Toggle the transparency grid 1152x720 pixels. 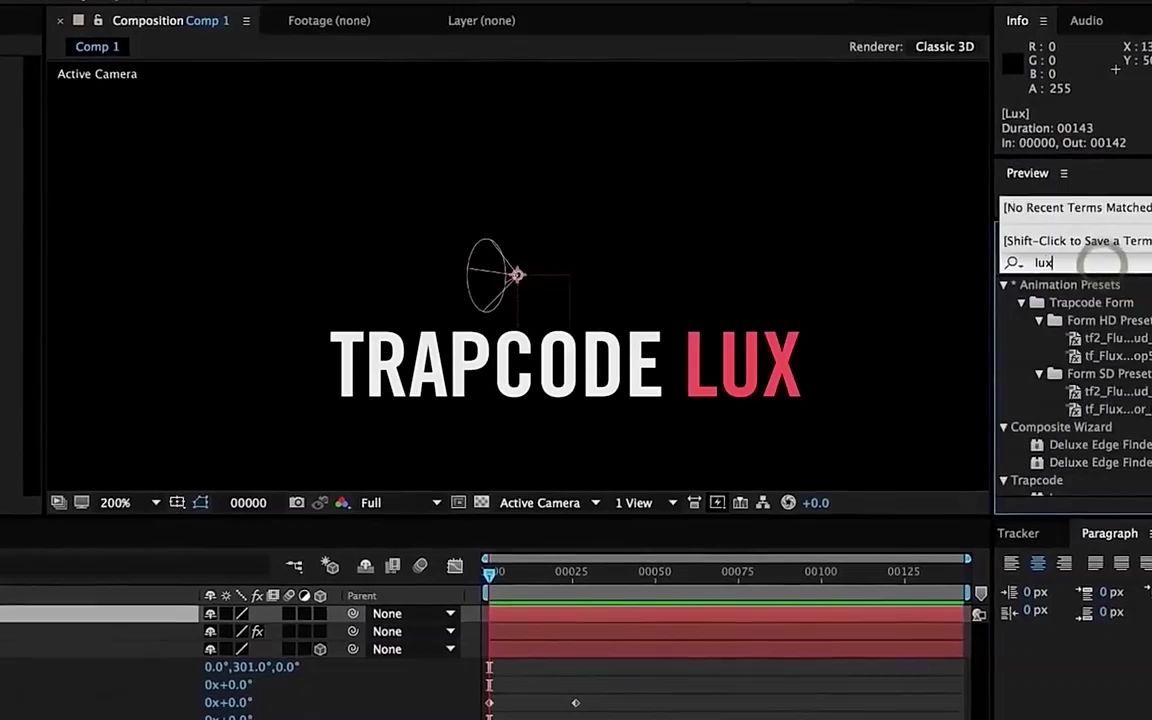coord(481,502)
